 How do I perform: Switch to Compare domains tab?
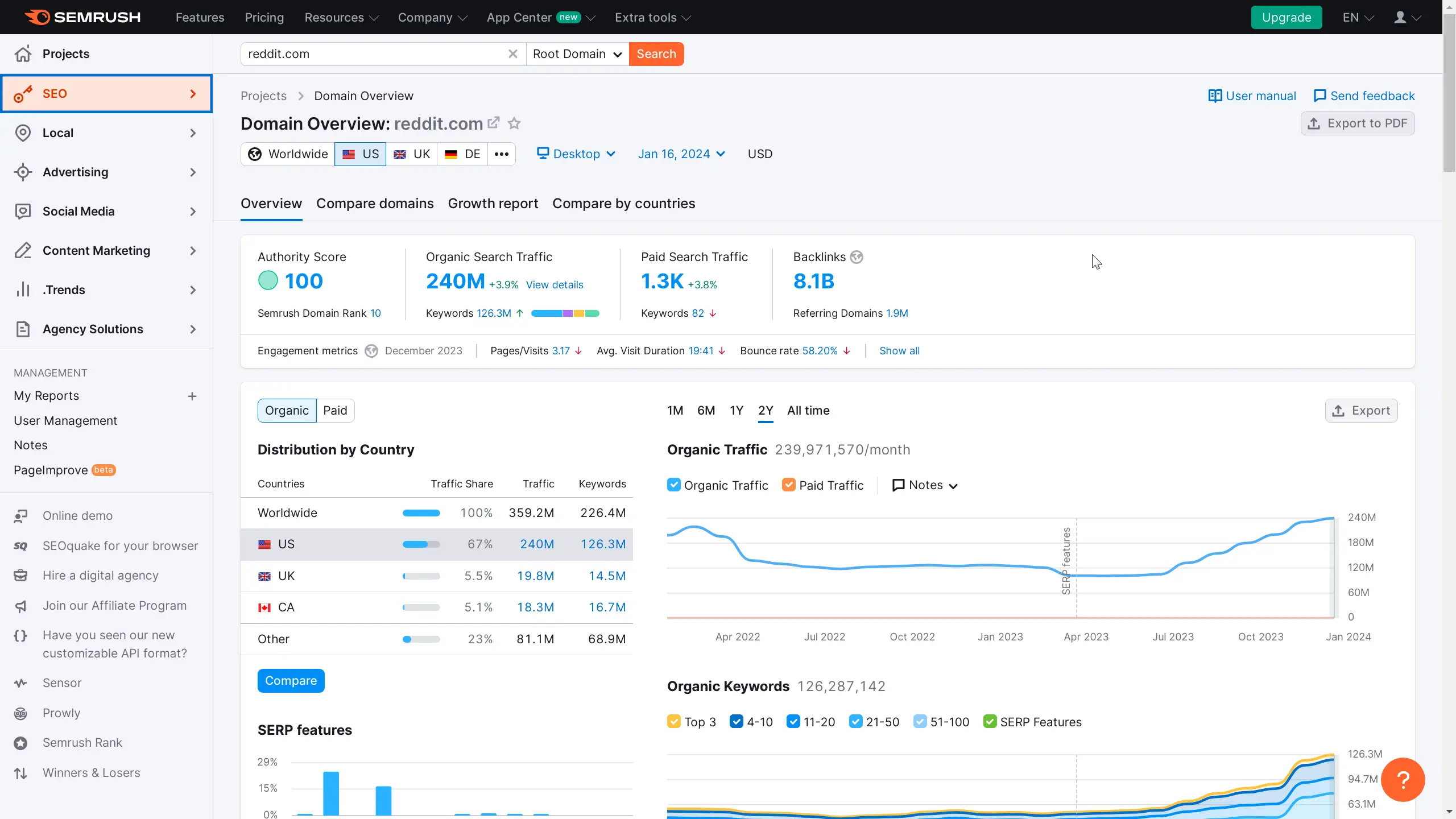coord(375,204)
